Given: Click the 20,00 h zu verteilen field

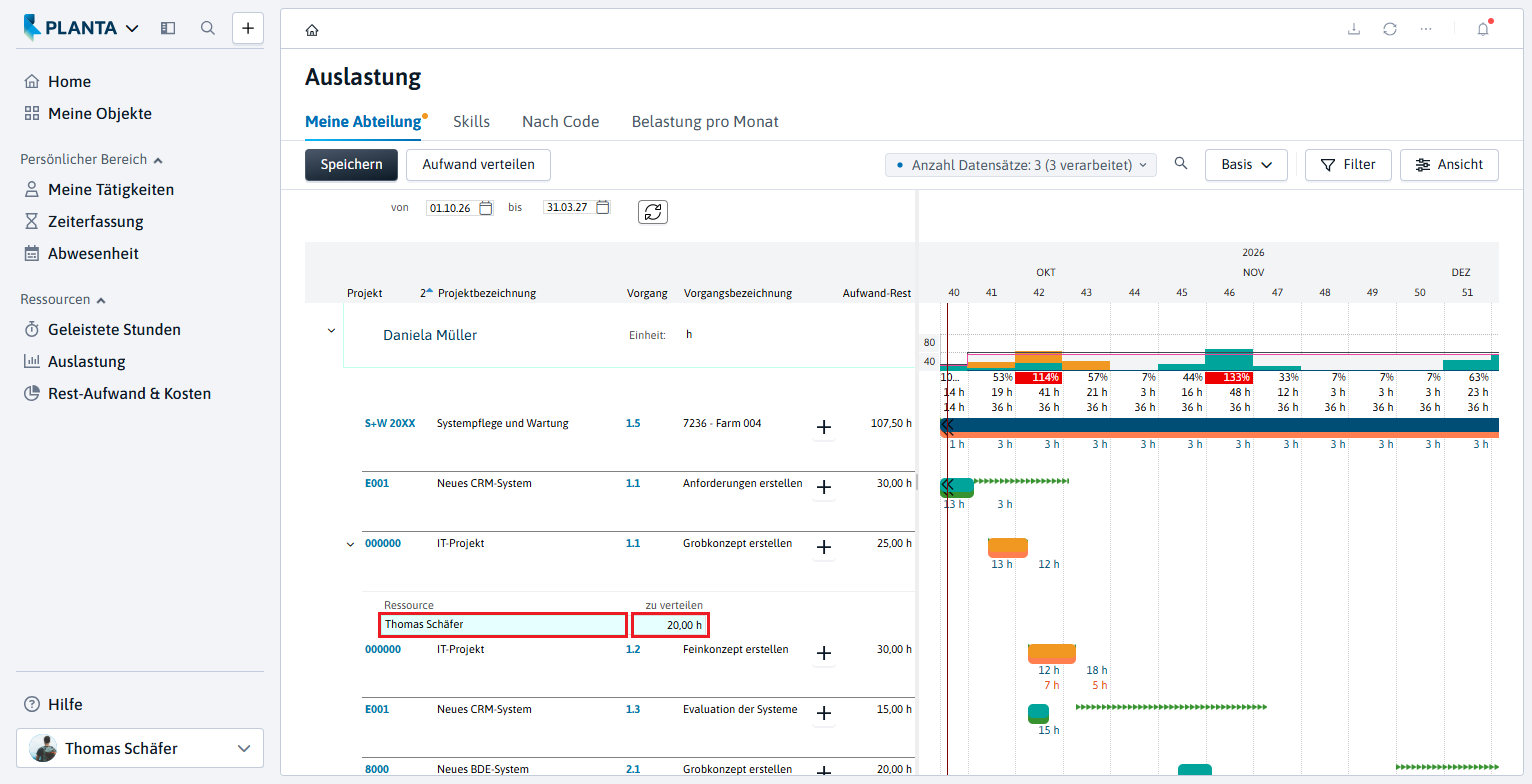Looking at the screenshot, I should (x=670, y=625).
